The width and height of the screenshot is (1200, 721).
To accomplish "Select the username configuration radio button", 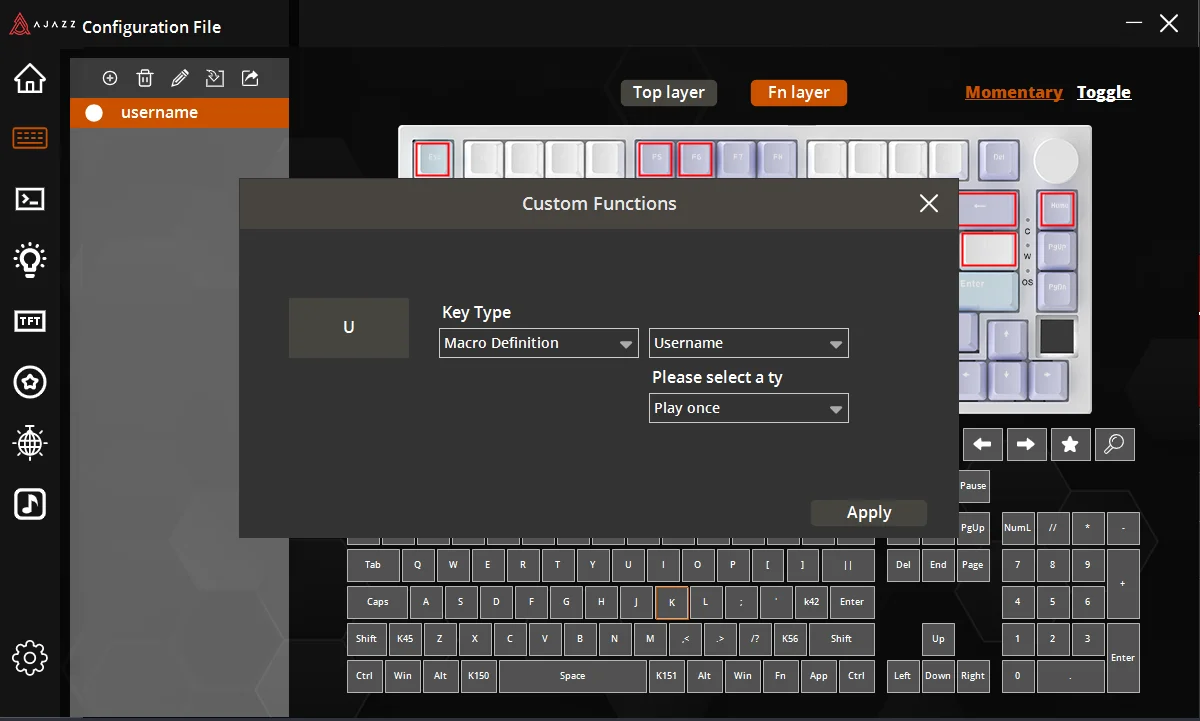I will (x=94, y=113).
